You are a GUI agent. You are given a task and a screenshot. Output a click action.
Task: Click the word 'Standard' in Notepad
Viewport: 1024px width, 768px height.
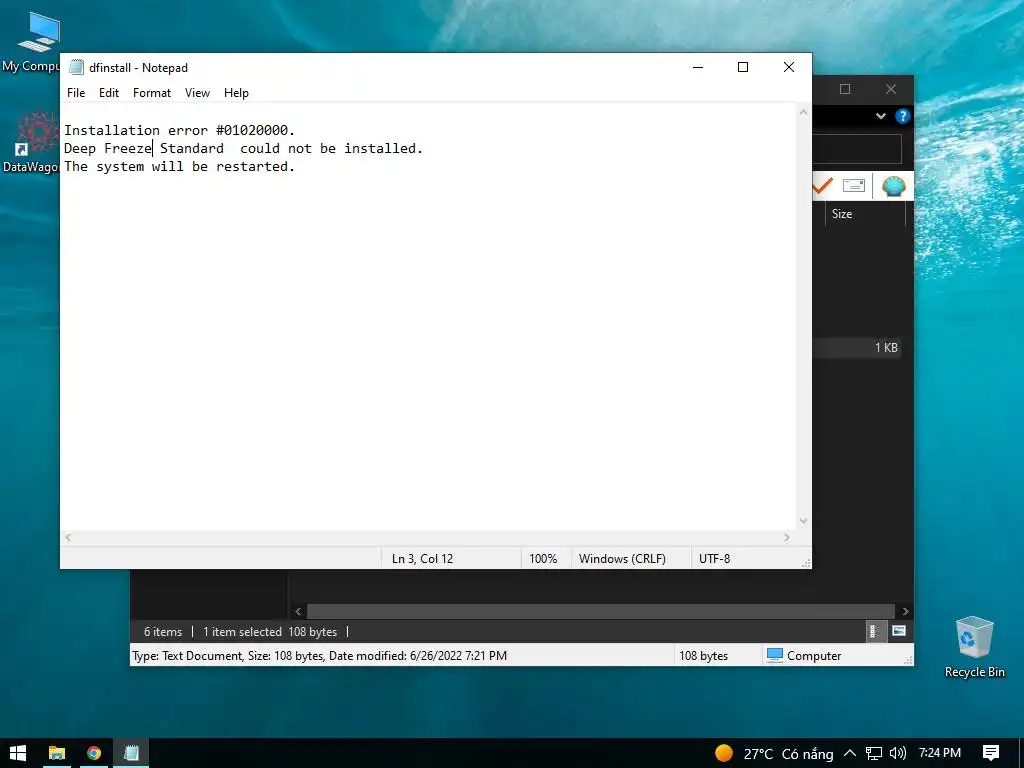[191, 148]
